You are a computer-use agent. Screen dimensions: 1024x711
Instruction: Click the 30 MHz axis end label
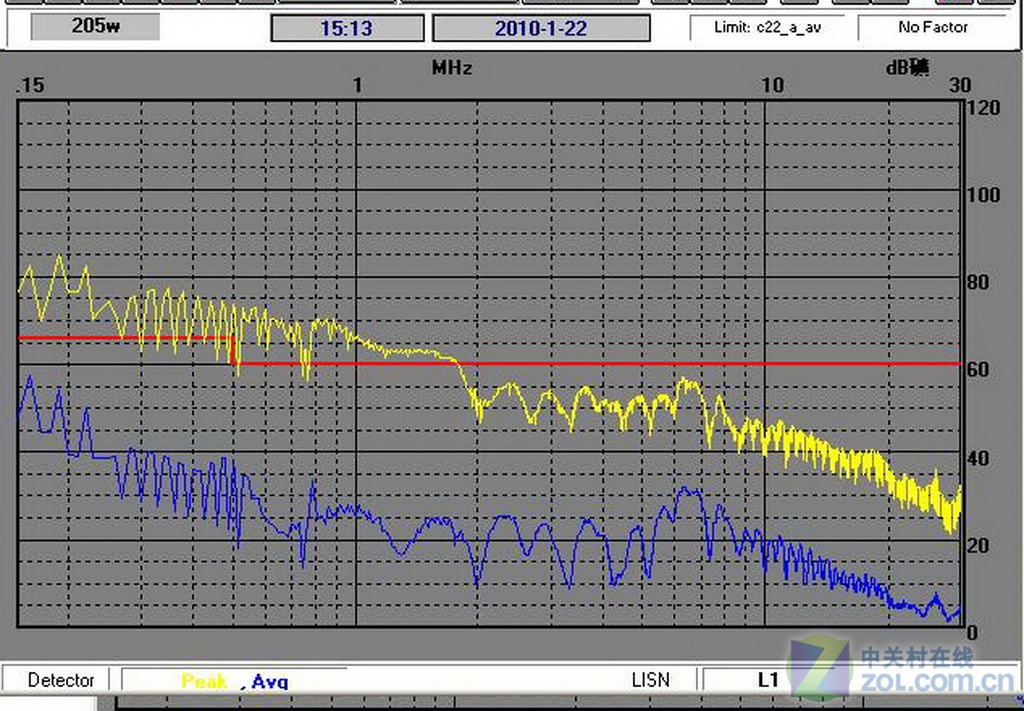point(959,86)
